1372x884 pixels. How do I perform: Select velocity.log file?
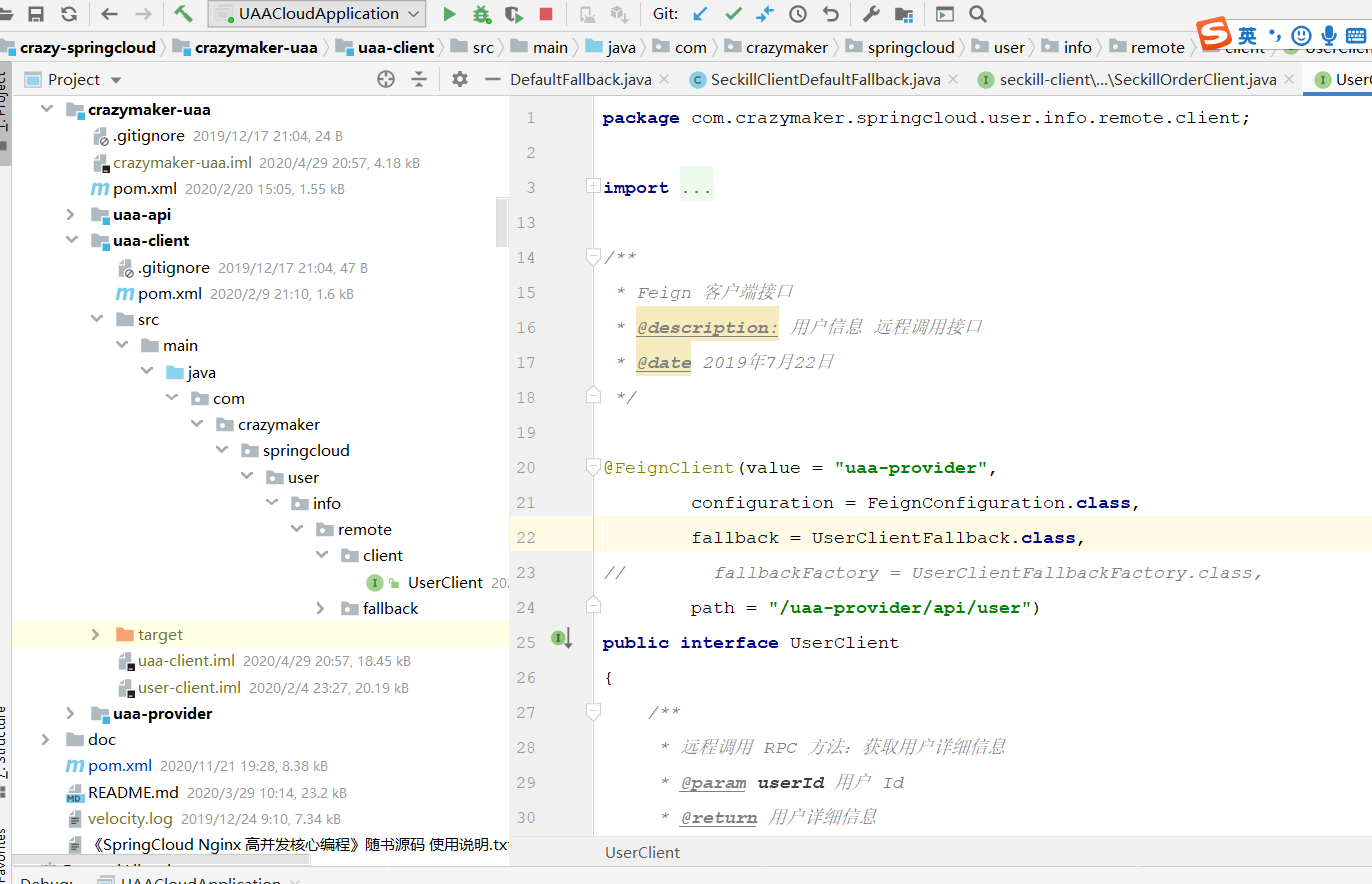pyautogui.click(x=130, y=818)
